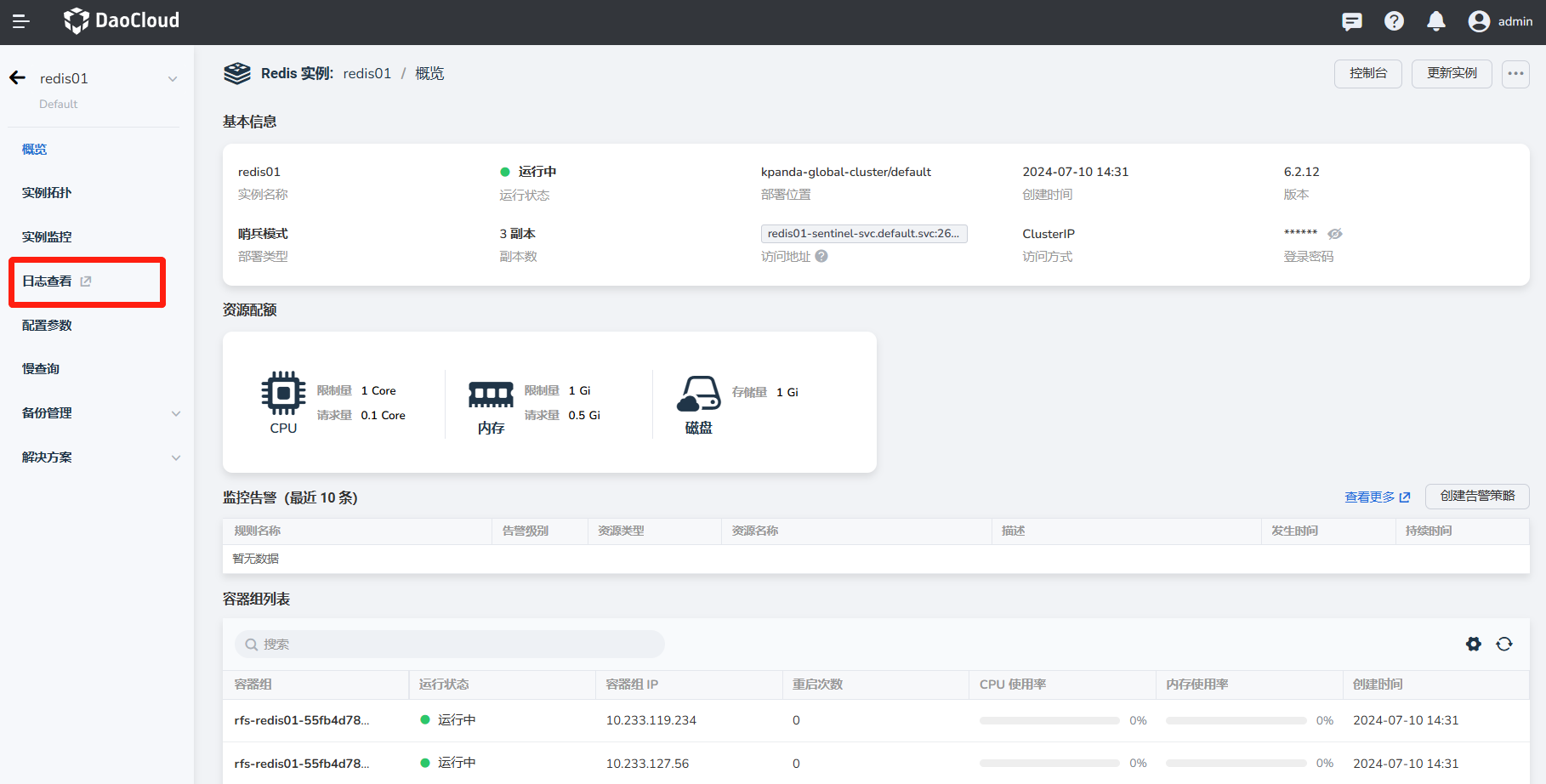Click the 控制台 button

[1367, 74]
